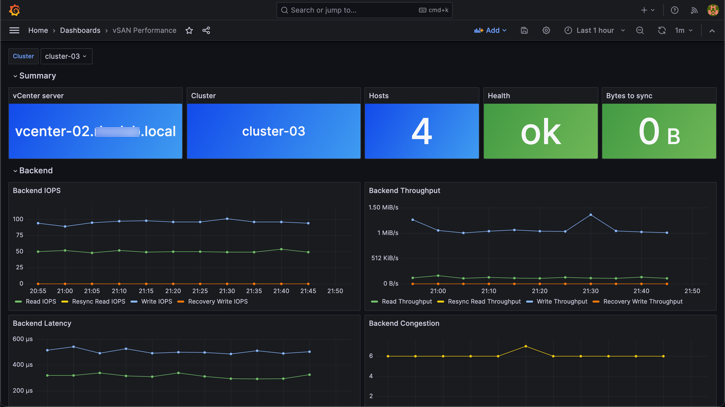Open the 1m refresh interval dropdown

click(683, 31)
